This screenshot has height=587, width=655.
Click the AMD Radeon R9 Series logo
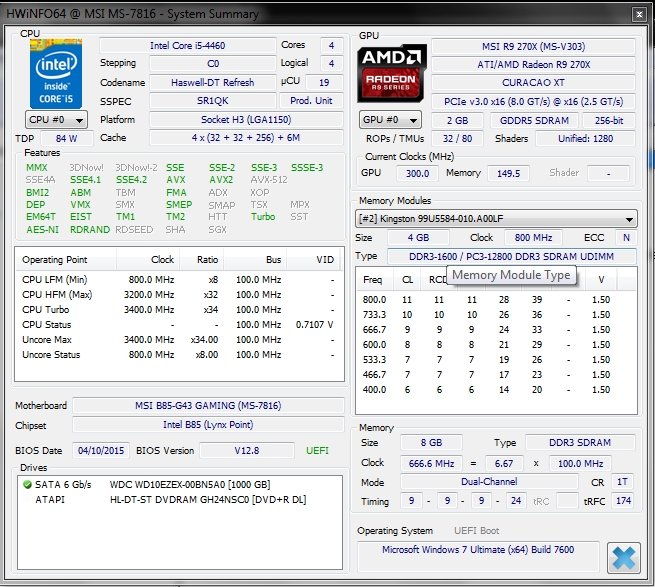click(391, 73)
